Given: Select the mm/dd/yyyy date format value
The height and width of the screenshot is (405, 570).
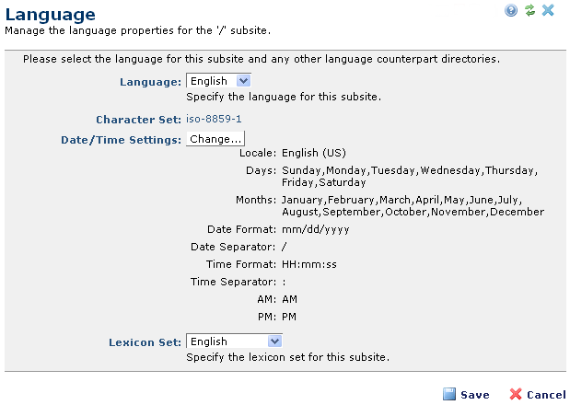Looking at the screenshot, I should coord(316,229).
